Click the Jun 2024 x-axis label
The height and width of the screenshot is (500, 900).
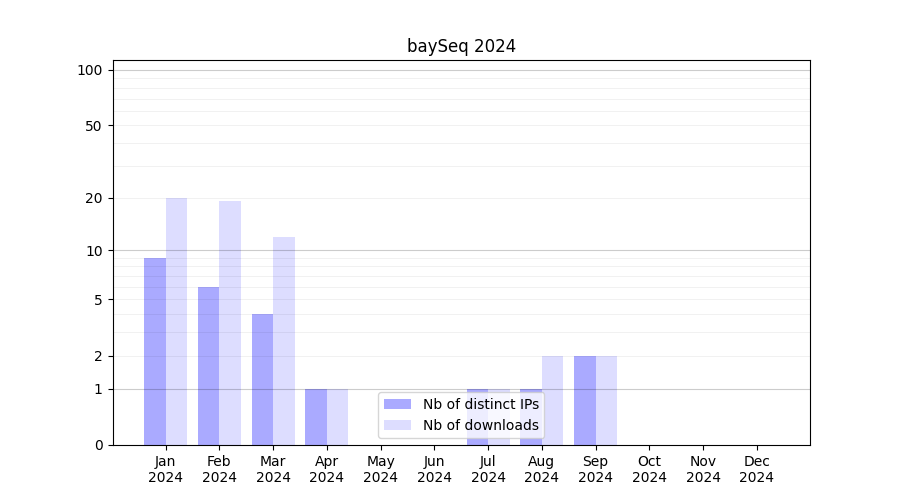[x=434, y=469]
